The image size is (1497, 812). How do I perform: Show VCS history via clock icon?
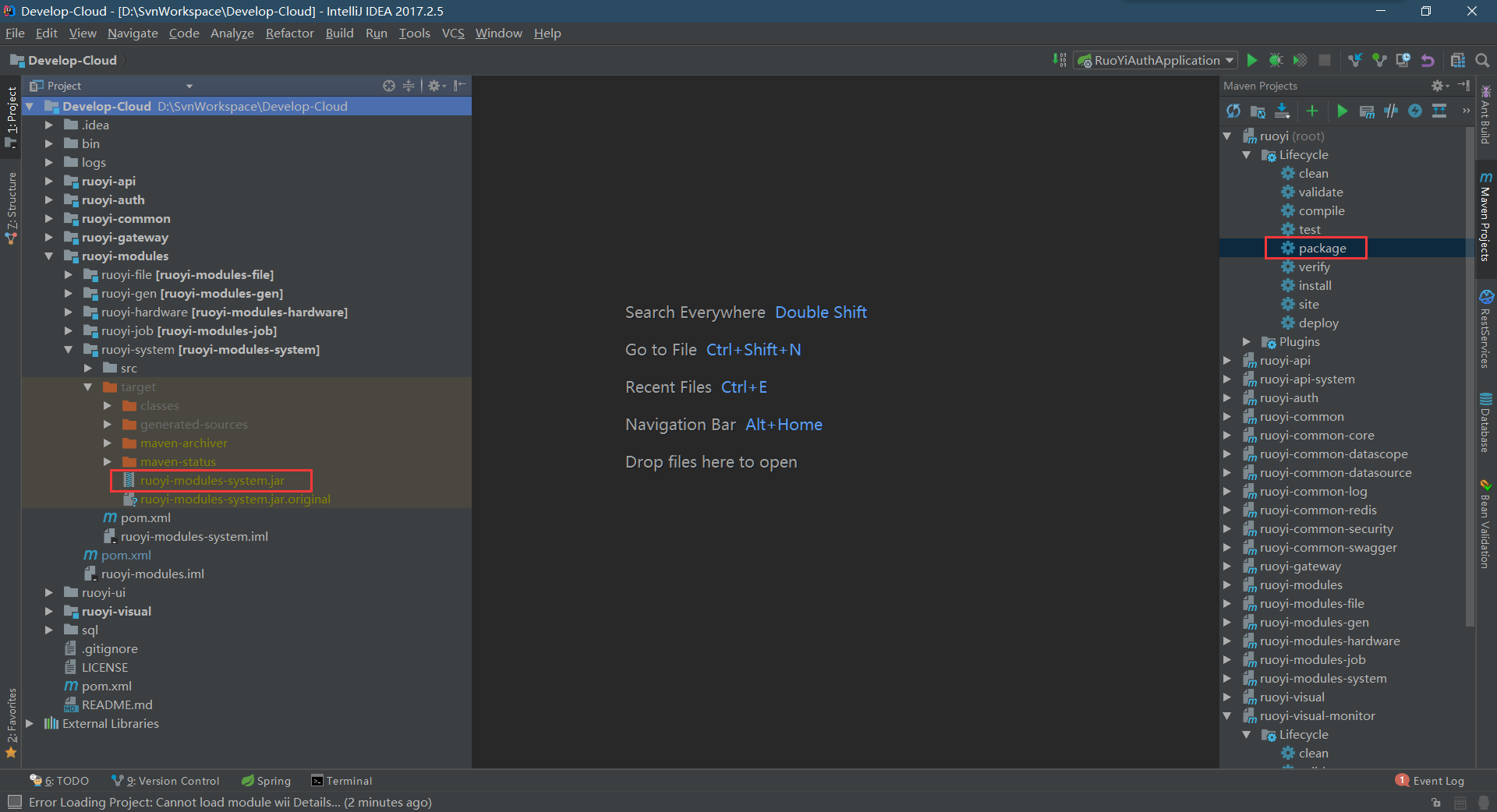tap(1403, 60)
